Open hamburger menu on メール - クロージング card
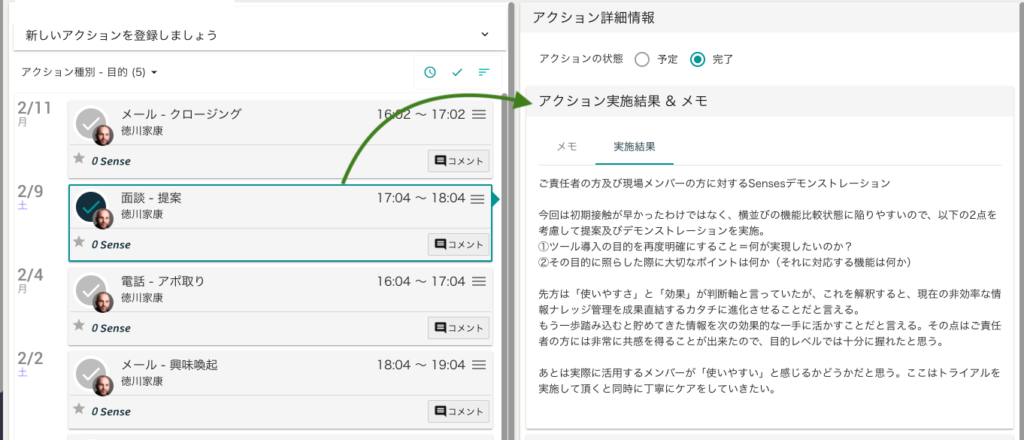Viewport: 1024px width, 440px height. pos(479,114)
